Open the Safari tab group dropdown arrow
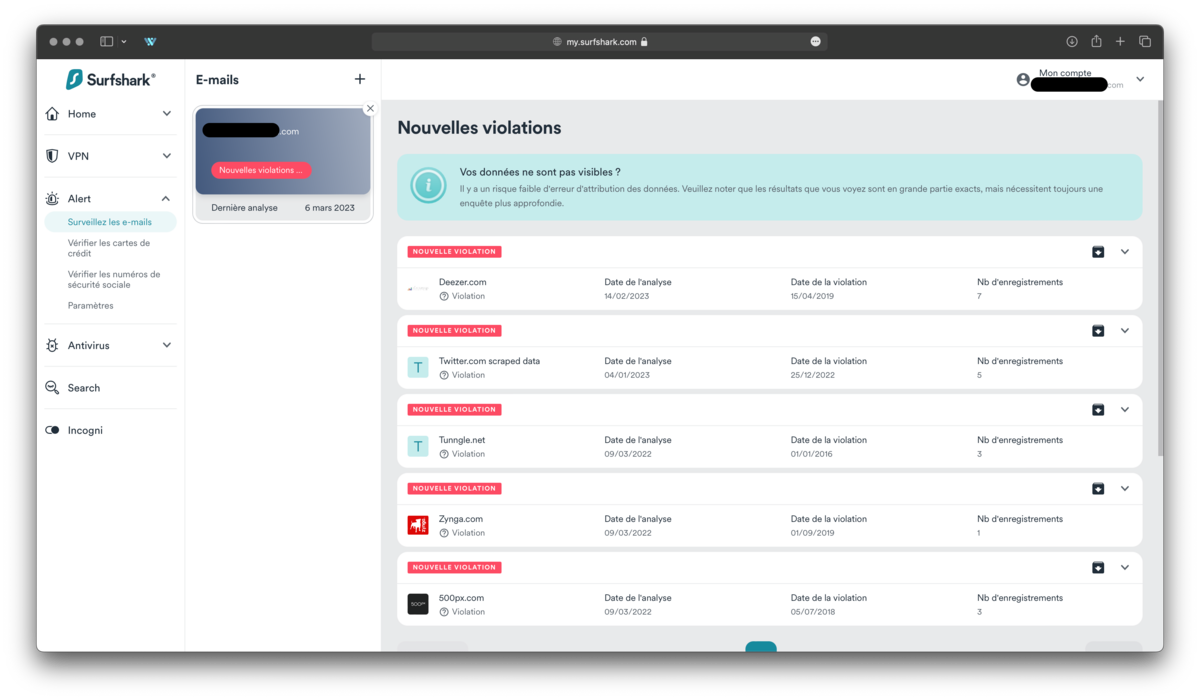 coord(124,42)
